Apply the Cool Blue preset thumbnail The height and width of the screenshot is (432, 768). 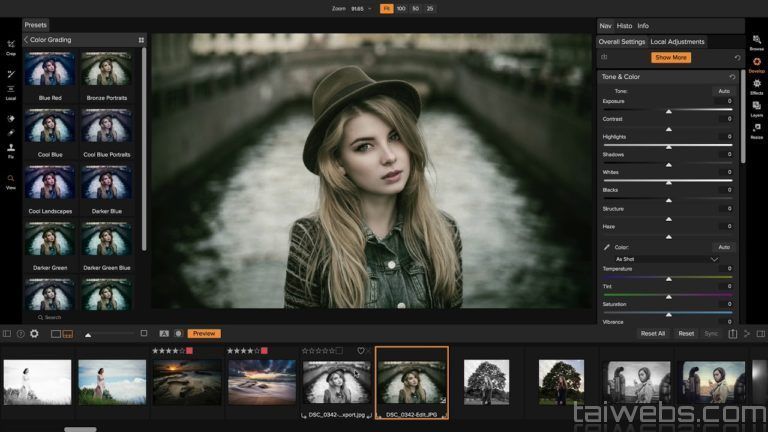50,127
